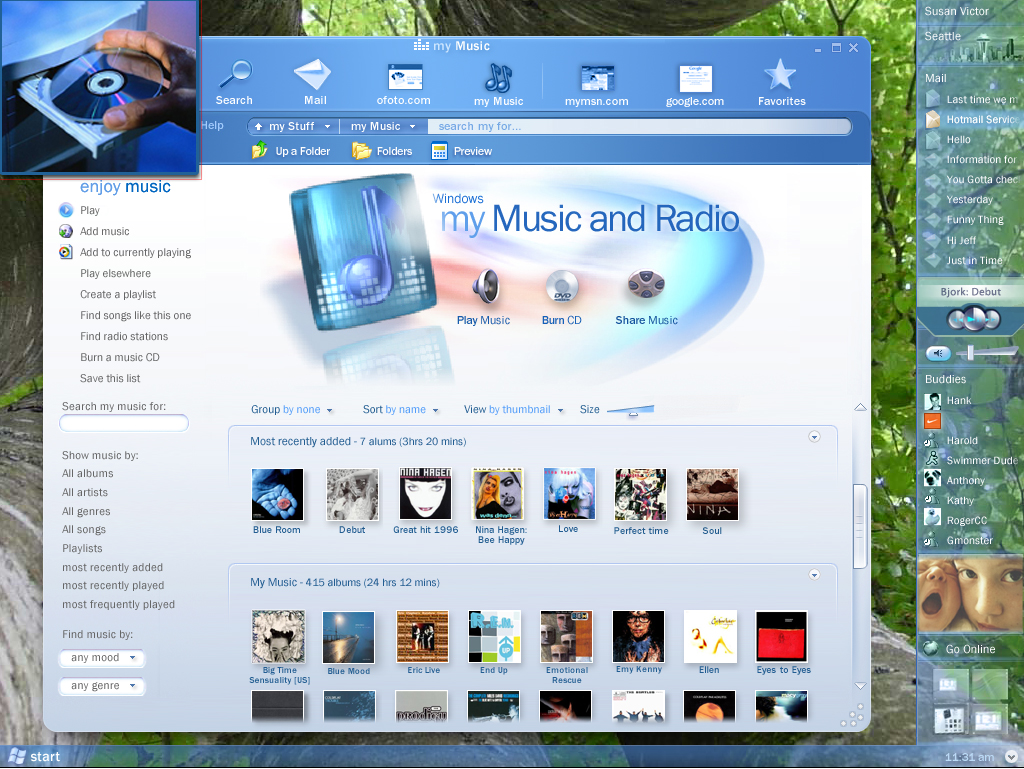Click the system tray expand arrow
This screenshot has height=769, width=1024.
[1011, 757]
